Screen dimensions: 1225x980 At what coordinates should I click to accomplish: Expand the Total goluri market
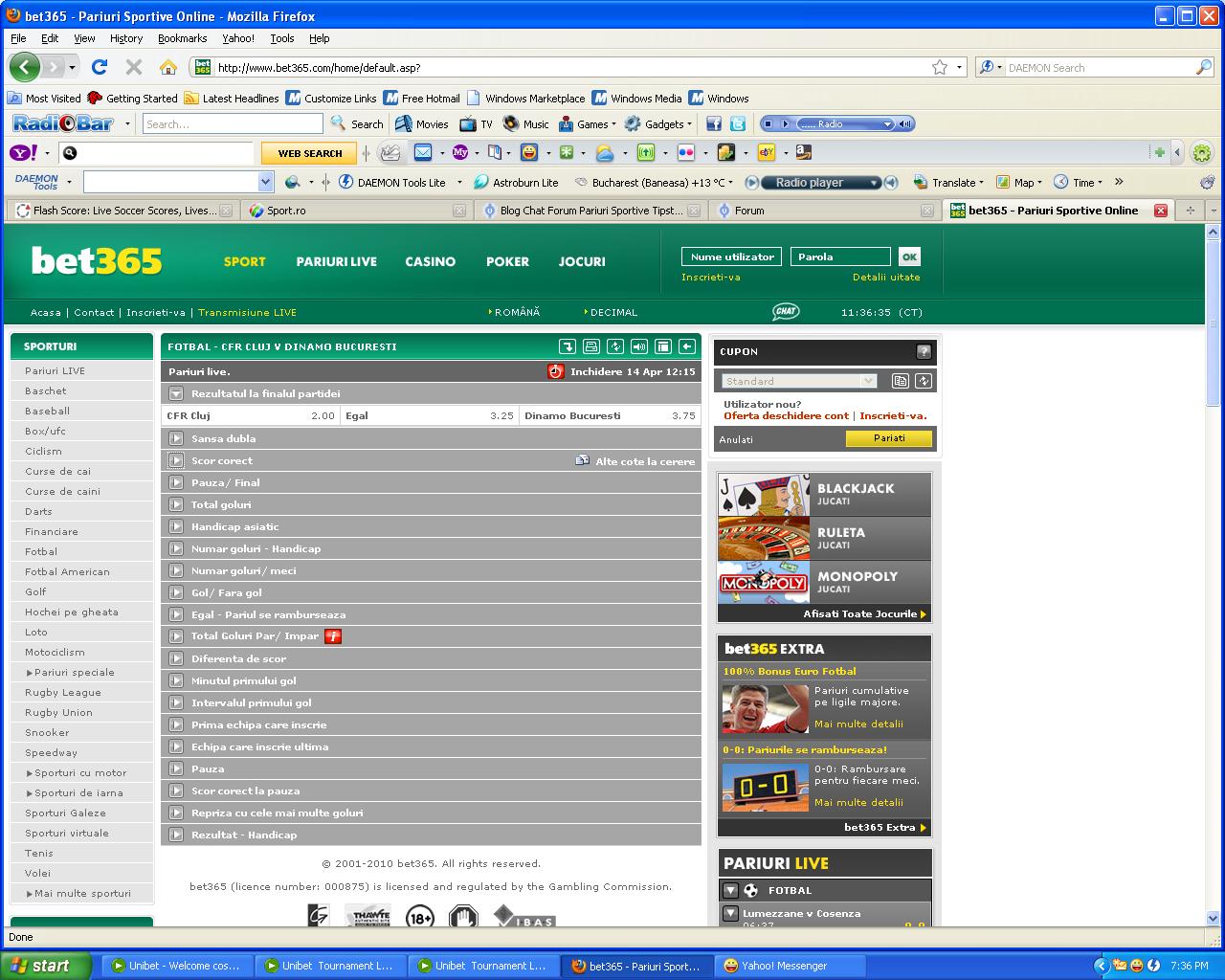click(x=175, y=504)
